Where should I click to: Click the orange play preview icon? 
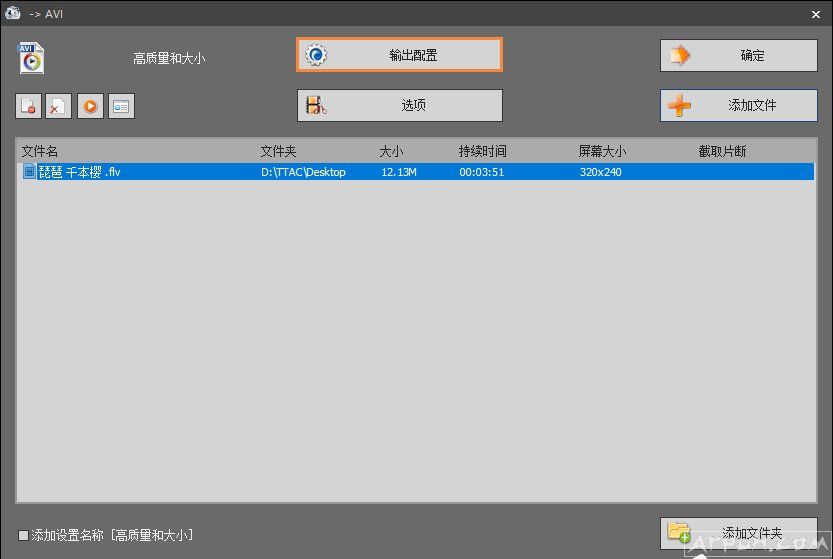90,106
